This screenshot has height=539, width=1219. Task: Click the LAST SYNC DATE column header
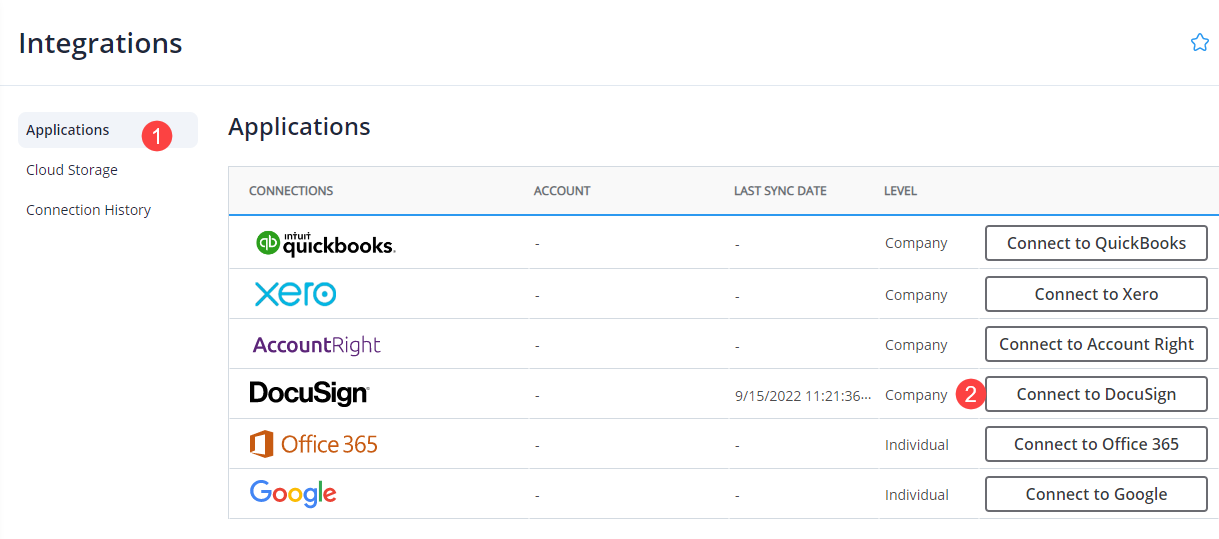tap(780, 191)
